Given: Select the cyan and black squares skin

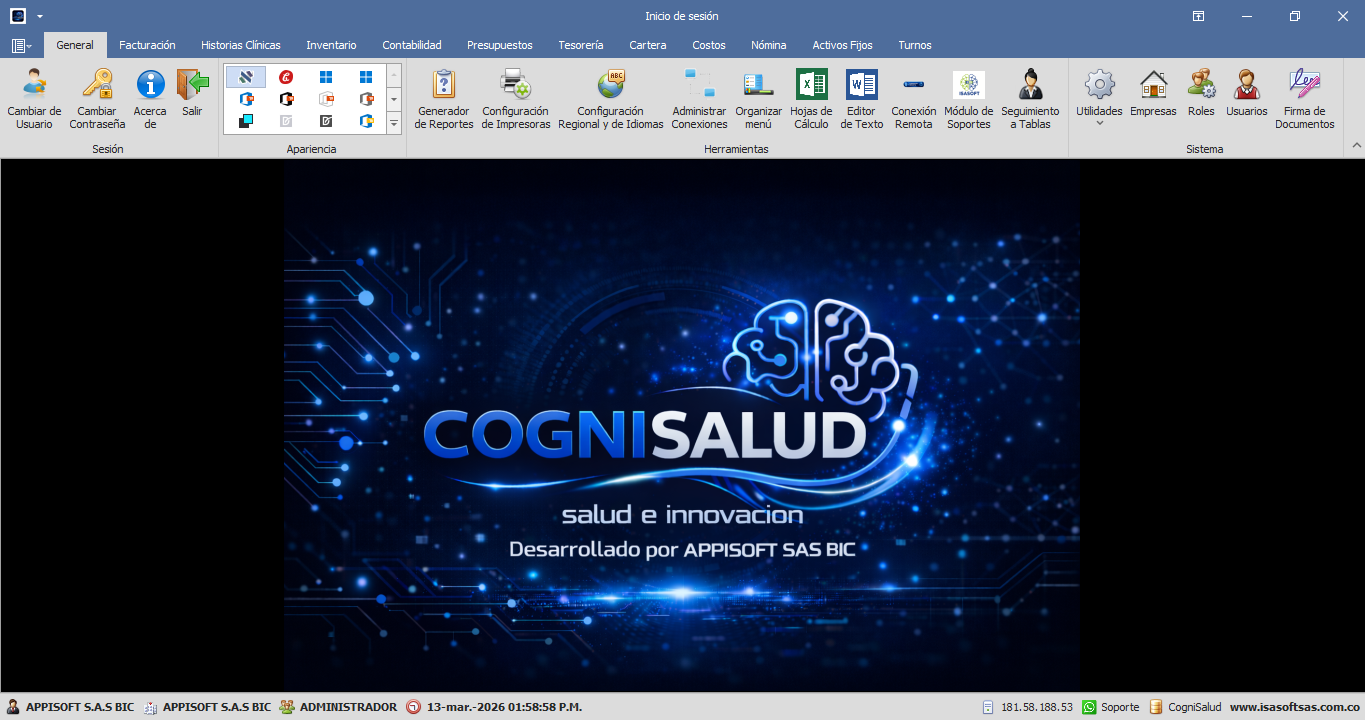Looking at the screenshot, I should (246, 121).
